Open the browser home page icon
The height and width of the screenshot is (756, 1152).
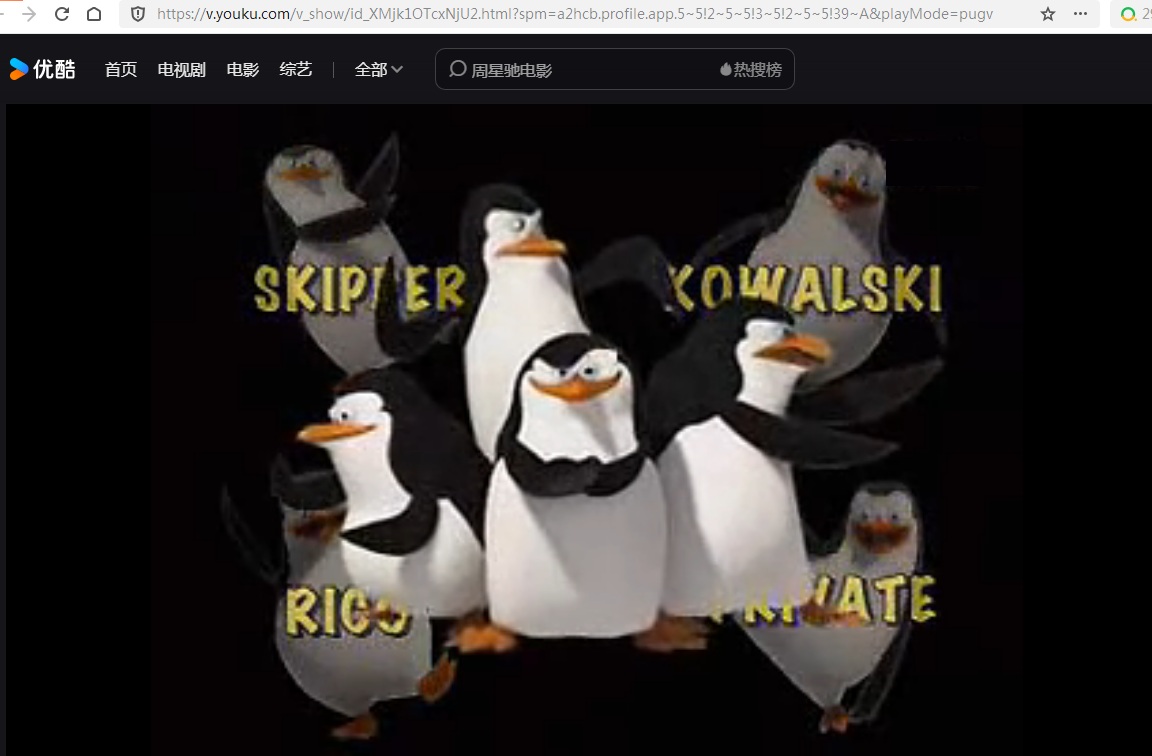click(94, 14)
